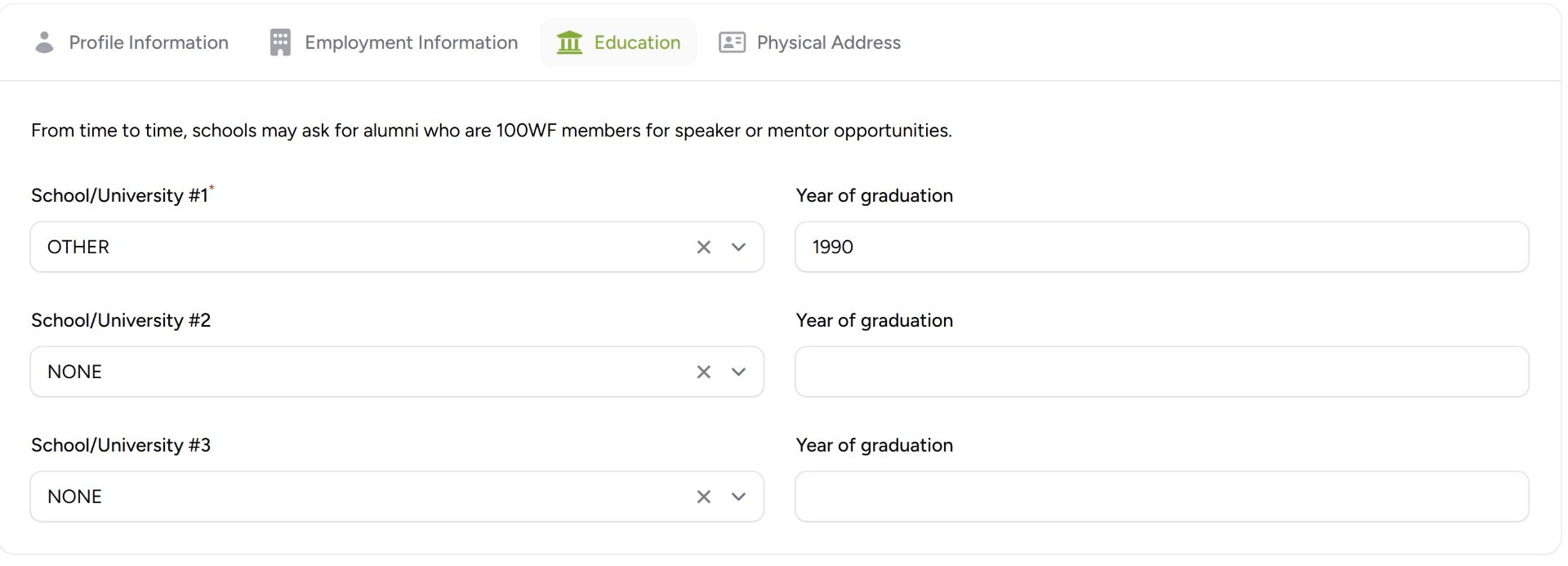This screenshot has height=566, width=1568.
Task: Focus the third Year of graduation field
Action: coord(1161,497)
